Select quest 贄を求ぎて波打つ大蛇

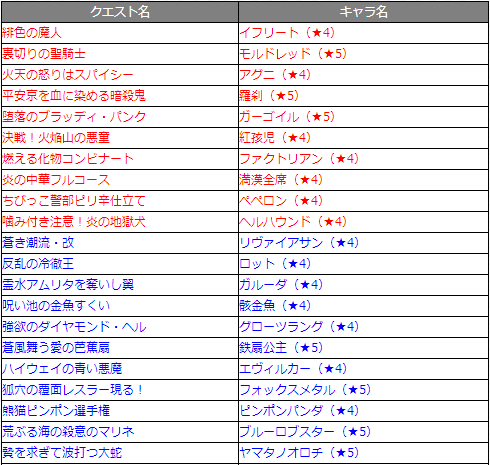[62, 453]
